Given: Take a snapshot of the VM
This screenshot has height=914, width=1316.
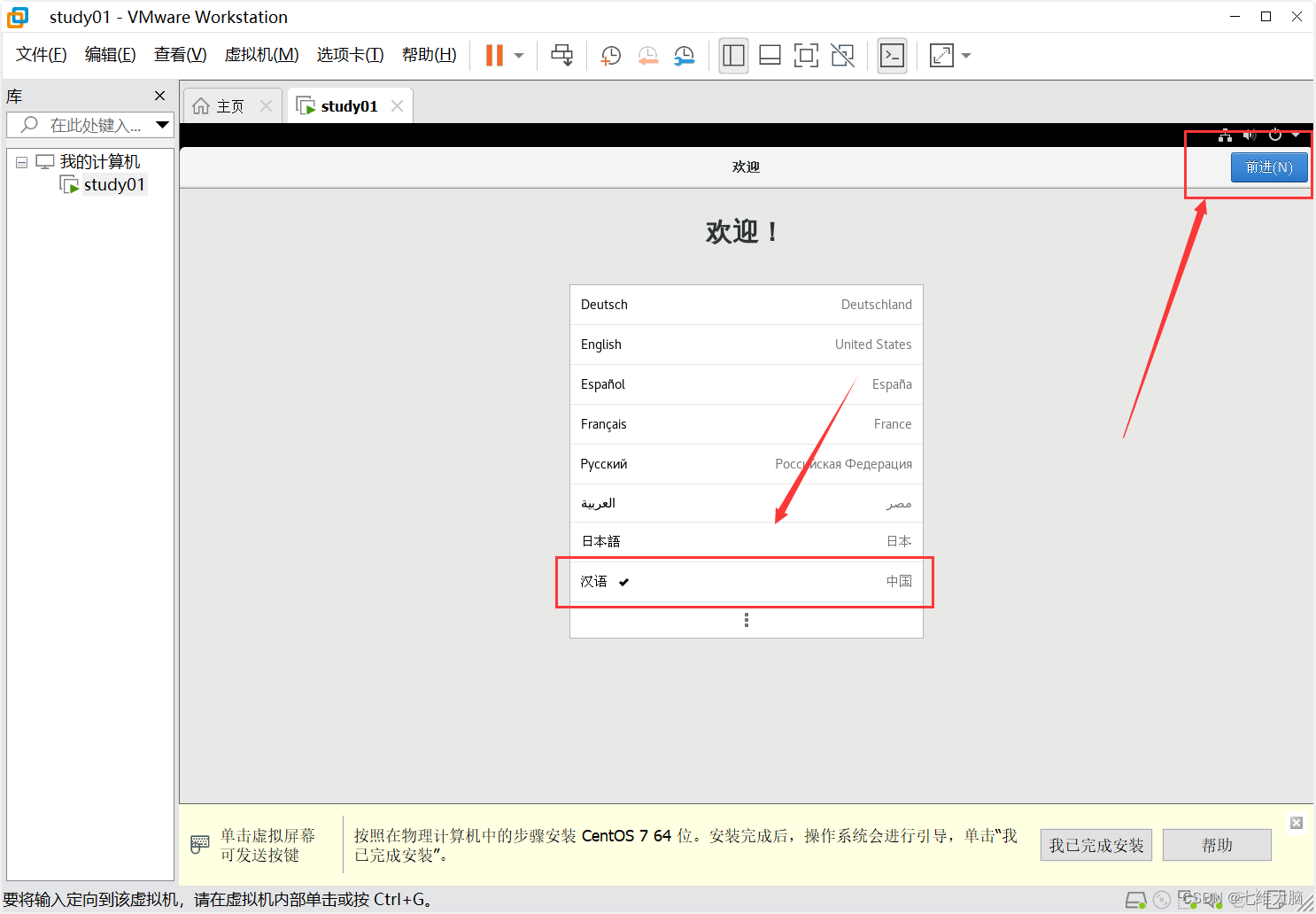Looking at the screenshot, I should tap(611, 56).
